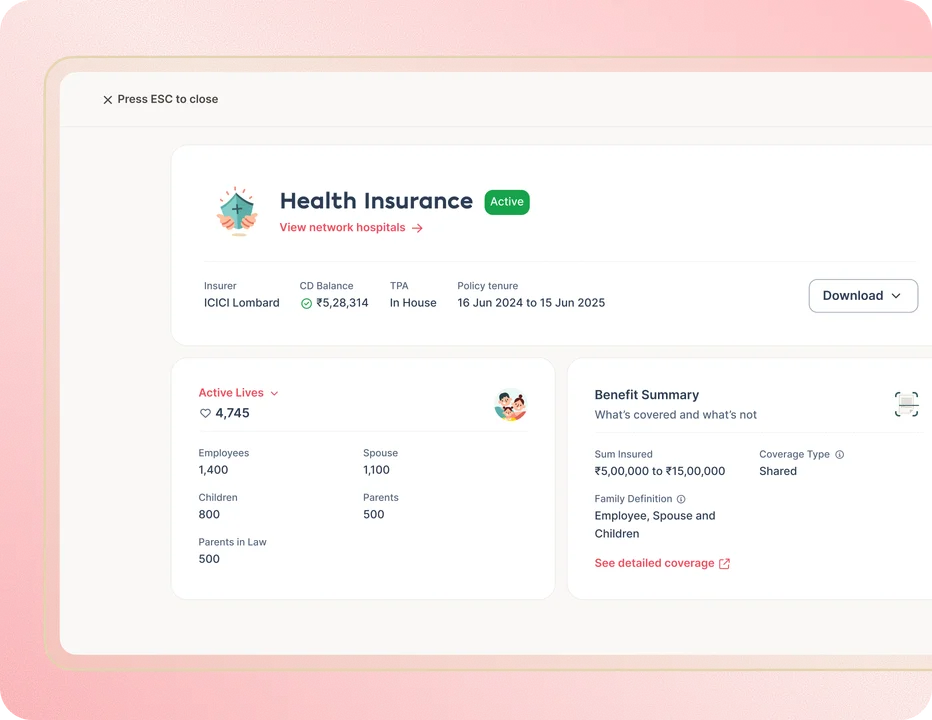The width and height of the screenshot is (932, 720).
Task: Open View network hospitals
Action: tap(344, 227)
